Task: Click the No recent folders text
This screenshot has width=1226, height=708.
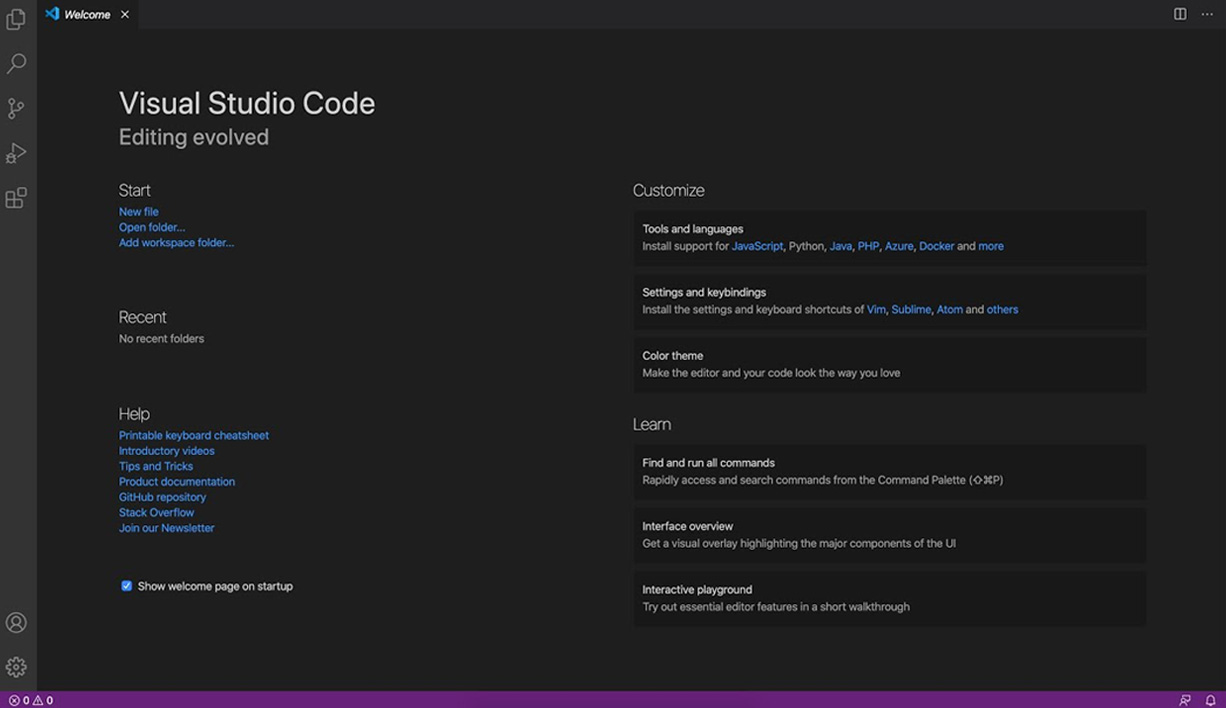Action: [x=161, y=339]
